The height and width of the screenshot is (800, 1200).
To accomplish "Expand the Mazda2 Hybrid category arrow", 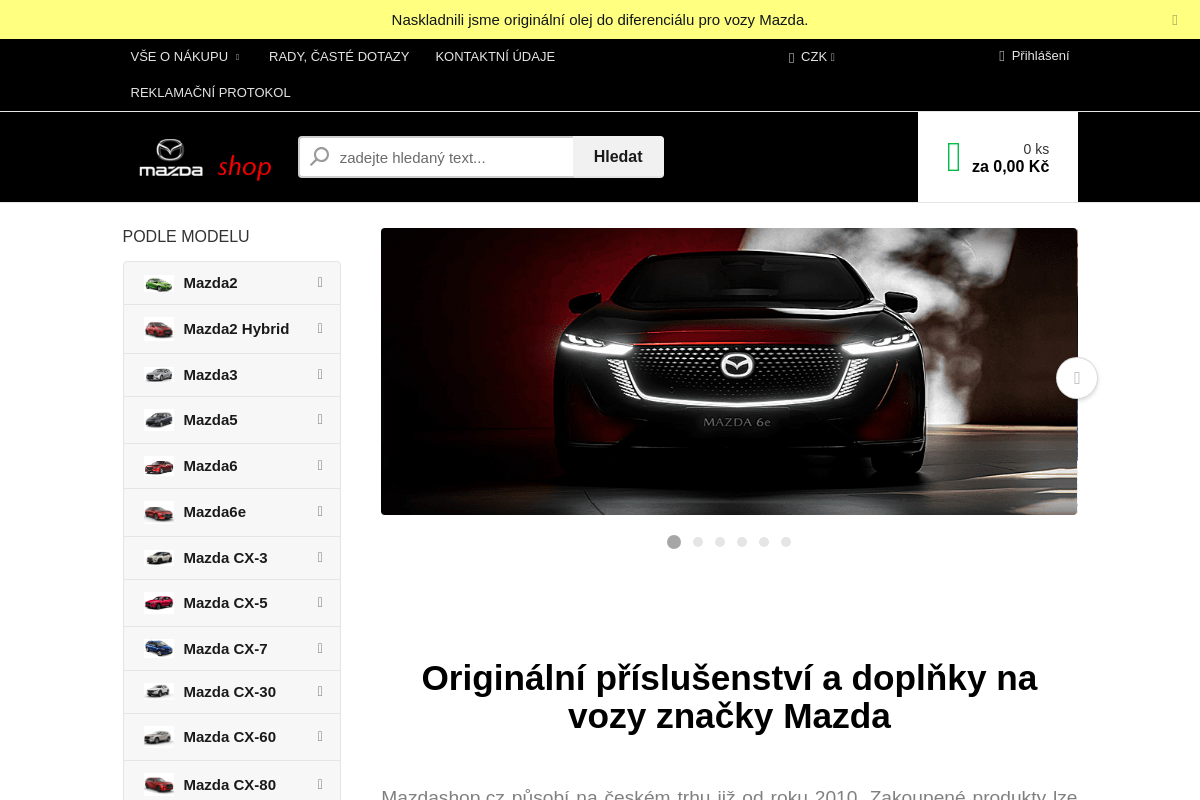I will tap(320, 328).
